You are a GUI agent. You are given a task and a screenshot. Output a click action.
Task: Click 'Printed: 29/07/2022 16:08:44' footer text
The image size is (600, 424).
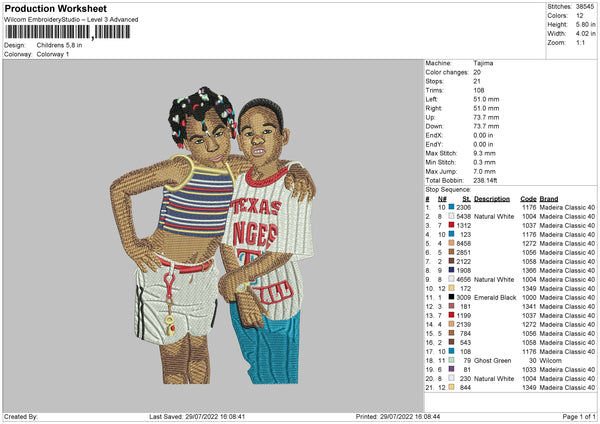coord(398,417)
